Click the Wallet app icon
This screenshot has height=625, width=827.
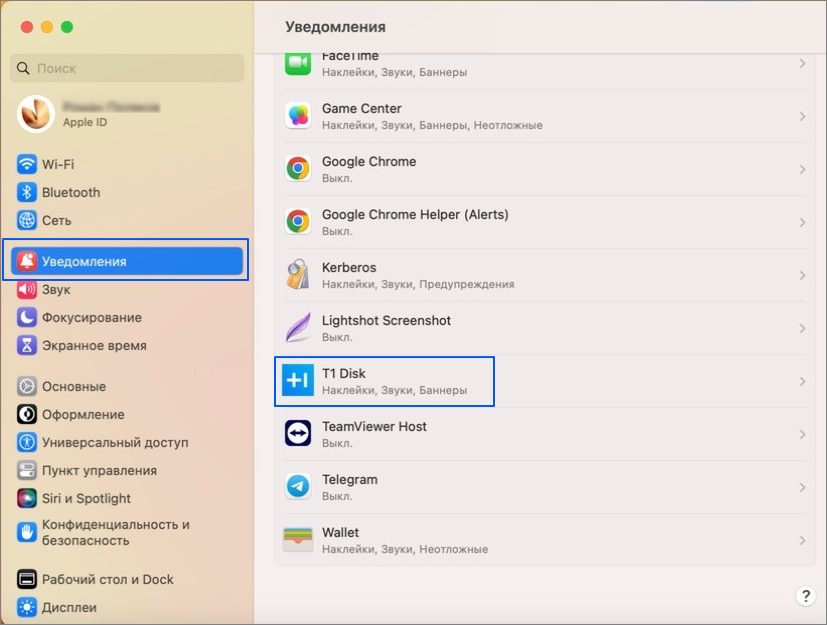click(x=298, y=540)
